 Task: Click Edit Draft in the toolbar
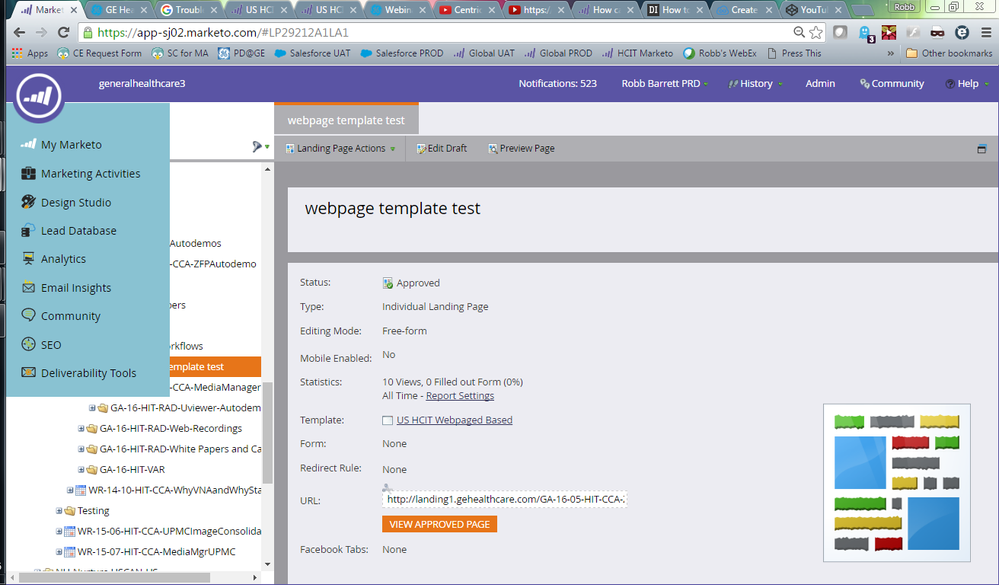[442, 148]
